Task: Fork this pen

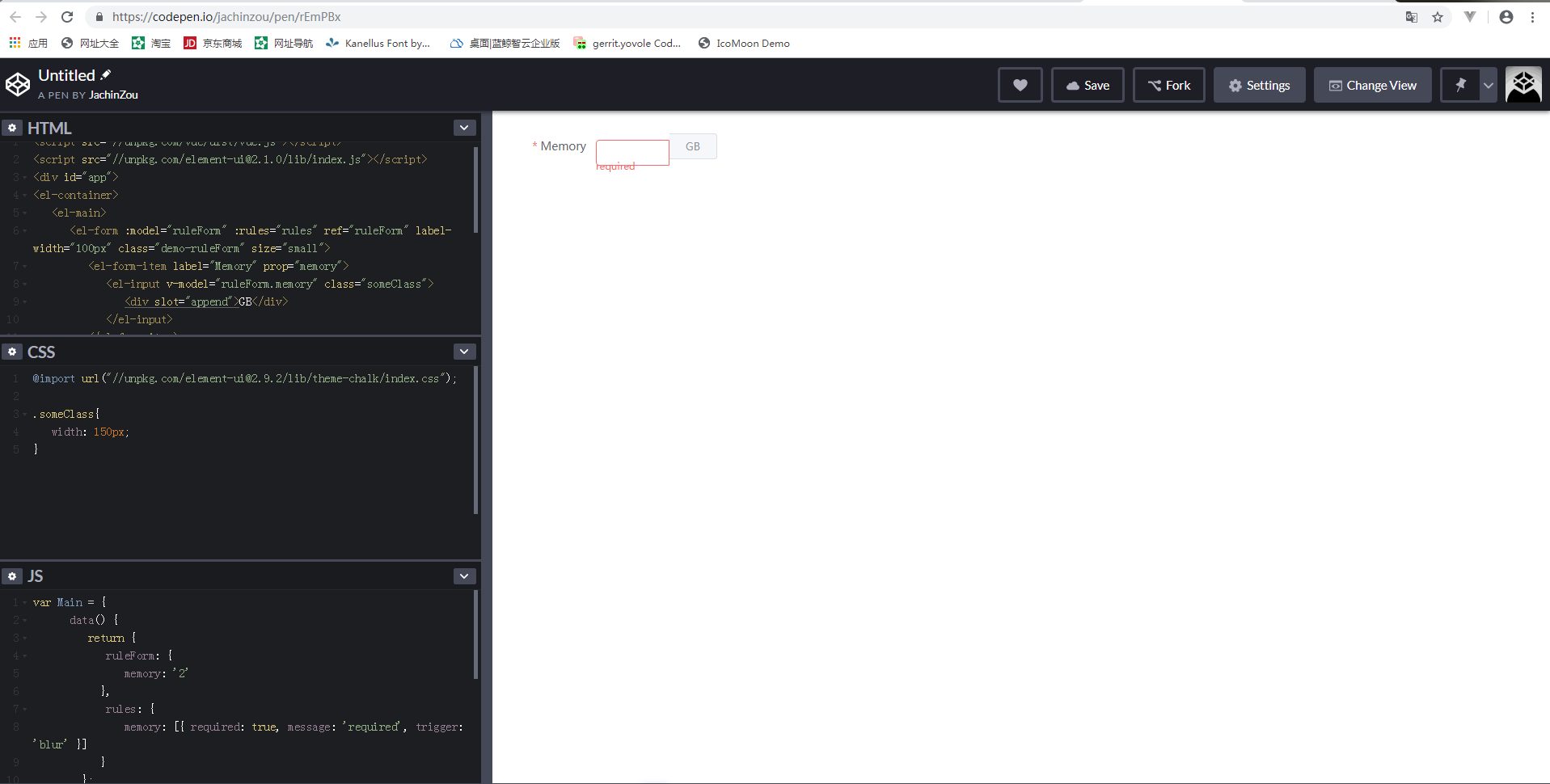Action: pos(1169,85)
